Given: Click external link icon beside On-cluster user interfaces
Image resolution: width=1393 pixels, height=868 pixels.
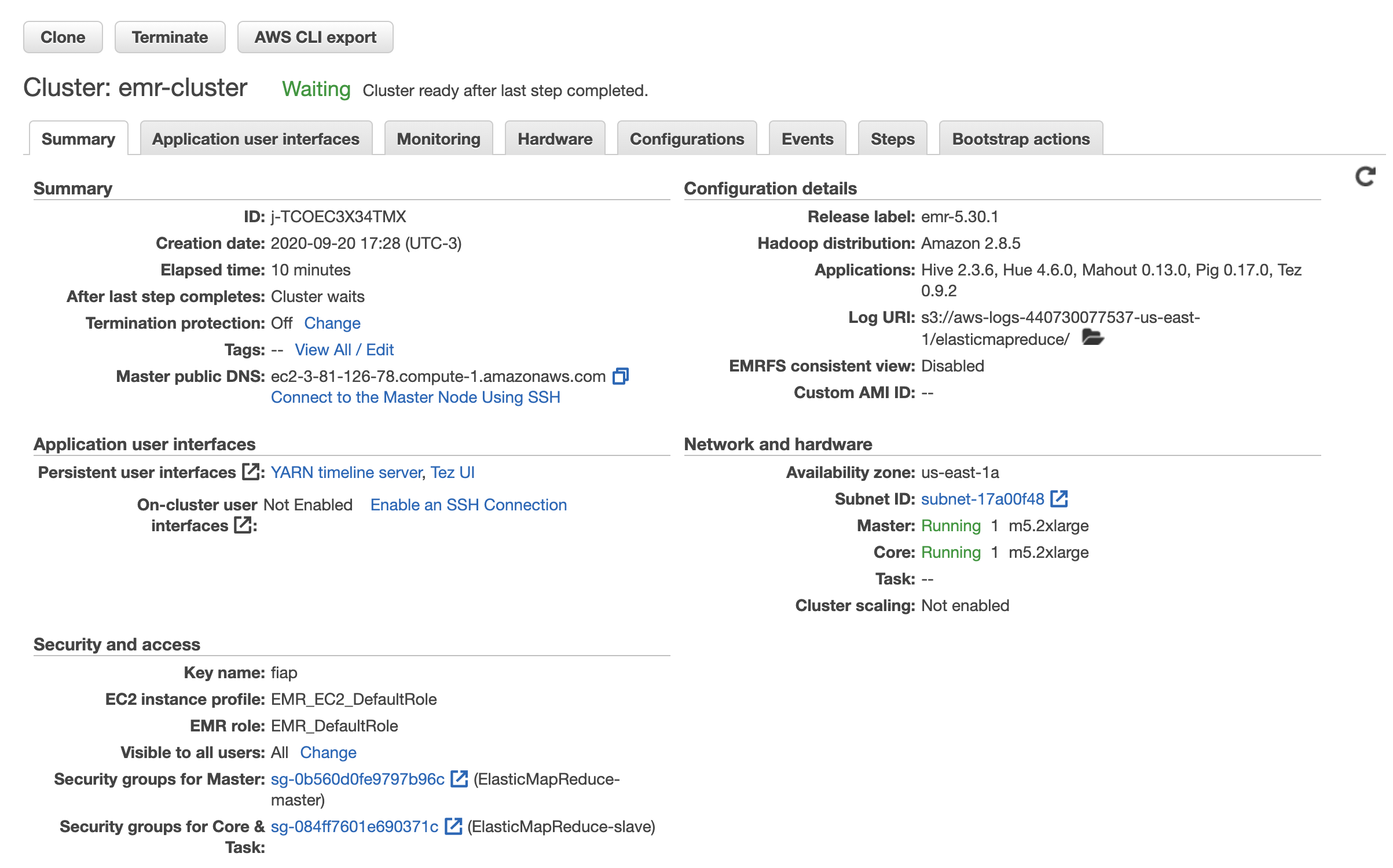Looking at the screenshot, I should point(243,525).
